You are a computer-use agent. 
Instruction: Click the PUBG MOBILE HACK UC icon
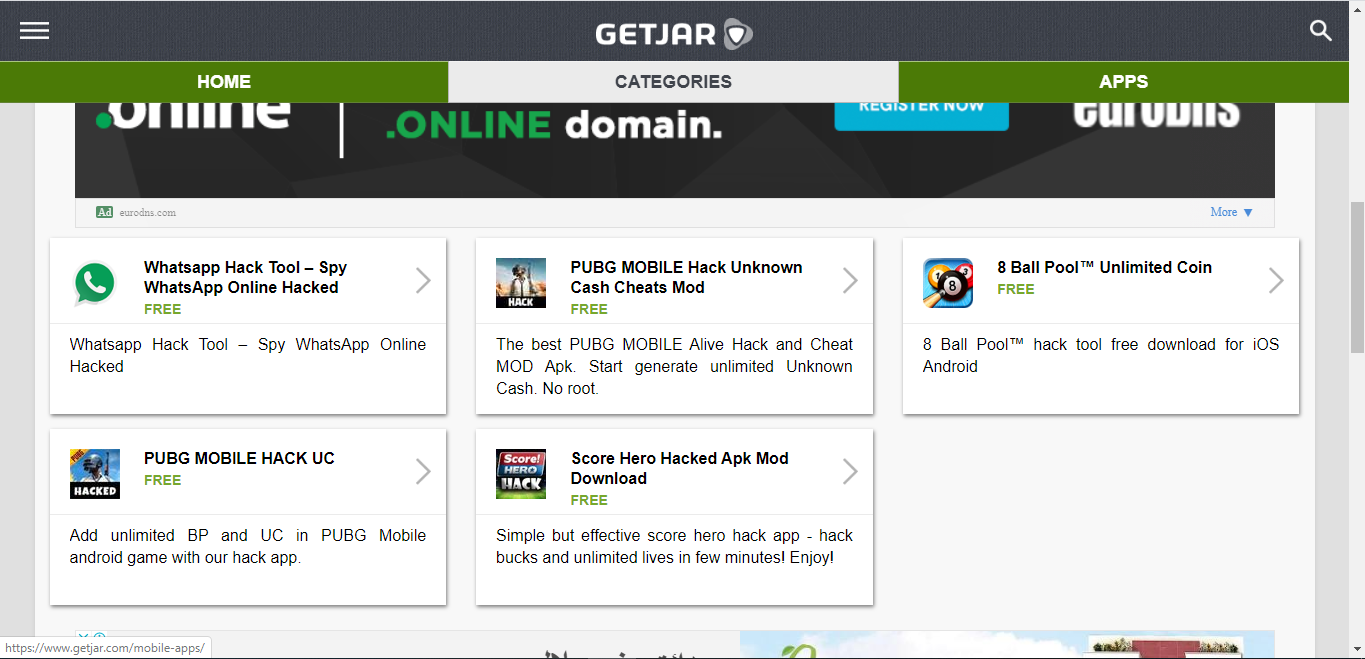95,474
